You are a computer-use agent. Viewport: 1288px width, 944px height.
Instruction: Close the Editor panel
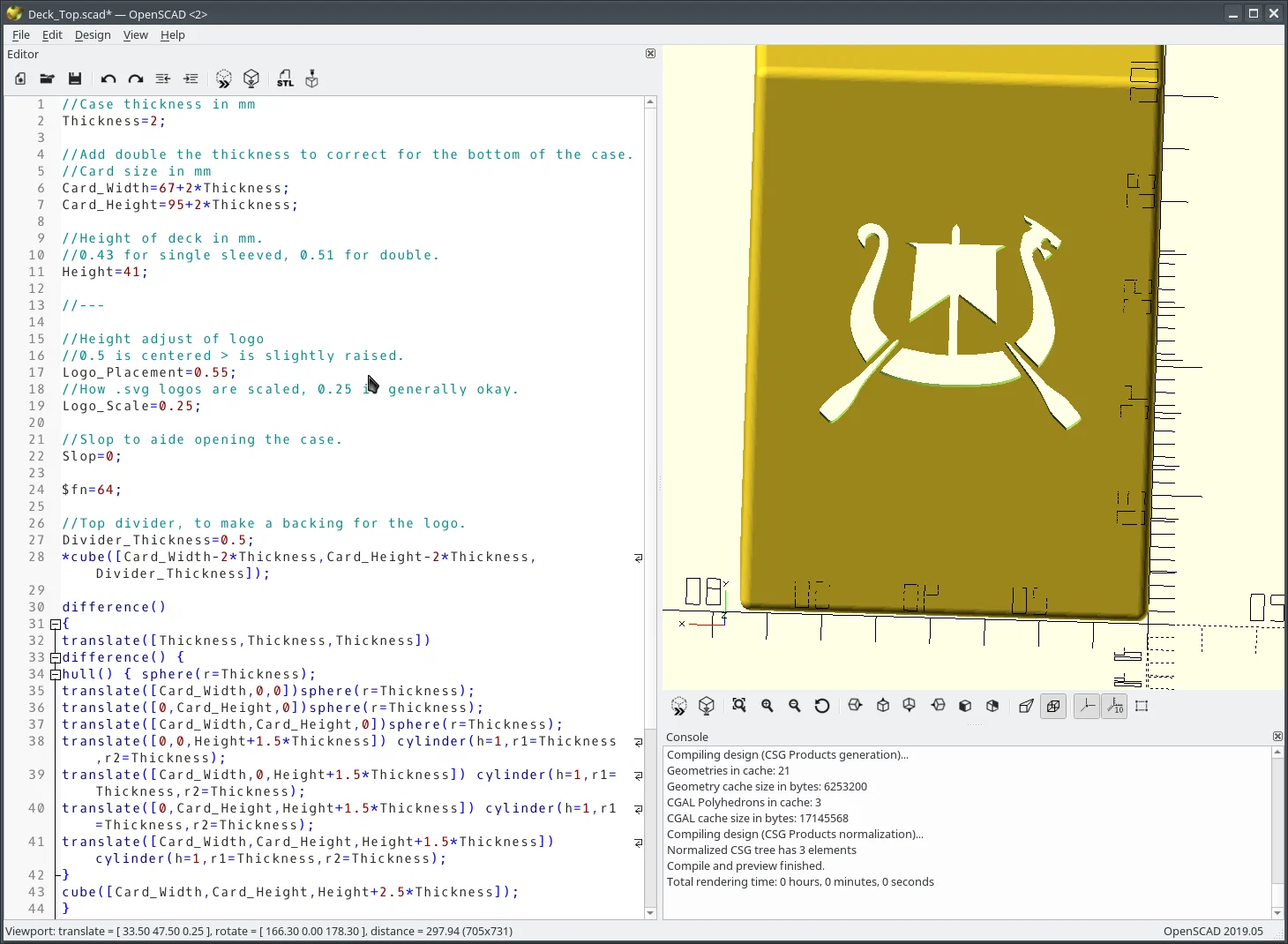(x=650, y=54)
